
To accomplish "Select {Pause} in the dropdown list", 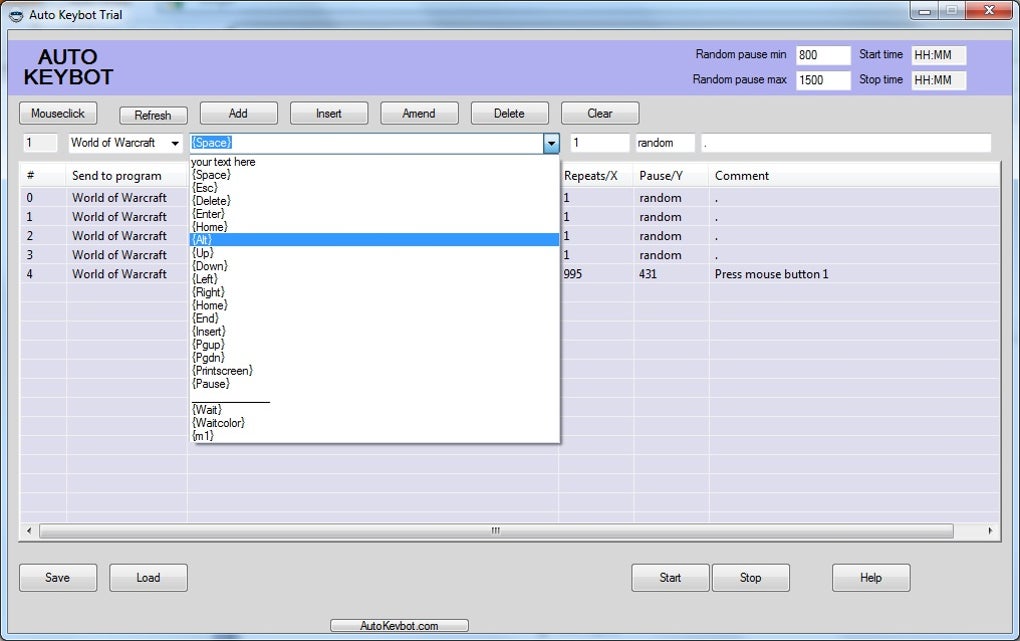I will pyautogui.click(x=375, y=383).
